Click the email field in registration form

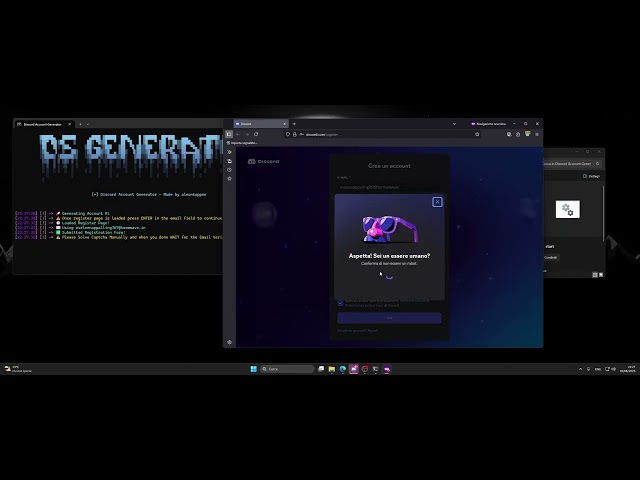[389, 187]
